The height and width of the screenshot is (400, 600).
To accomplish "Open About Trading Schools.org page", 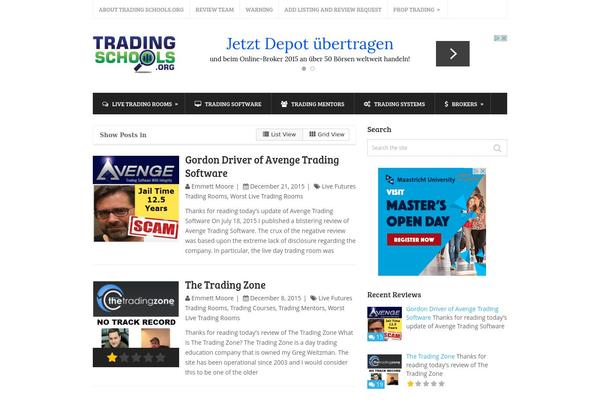I will pyautogui.click(x=141, y=10).
